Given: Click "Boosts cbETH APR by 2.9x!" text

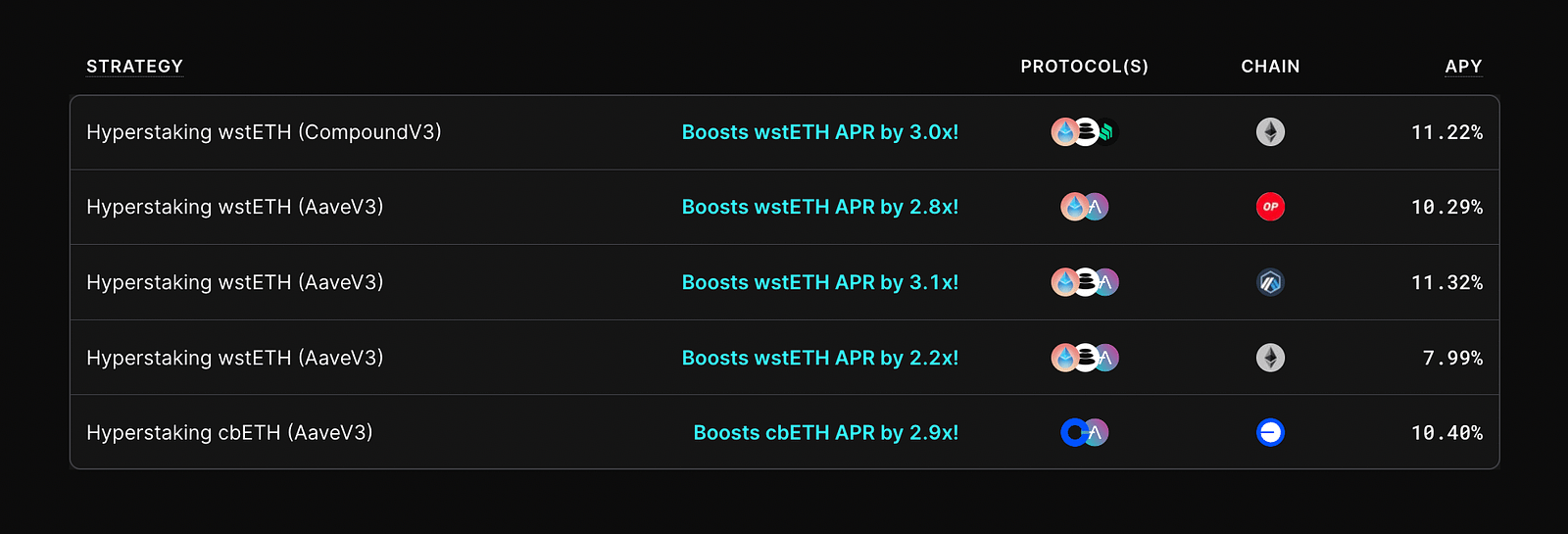Looking at the screenshot, I should click(826, 432).
